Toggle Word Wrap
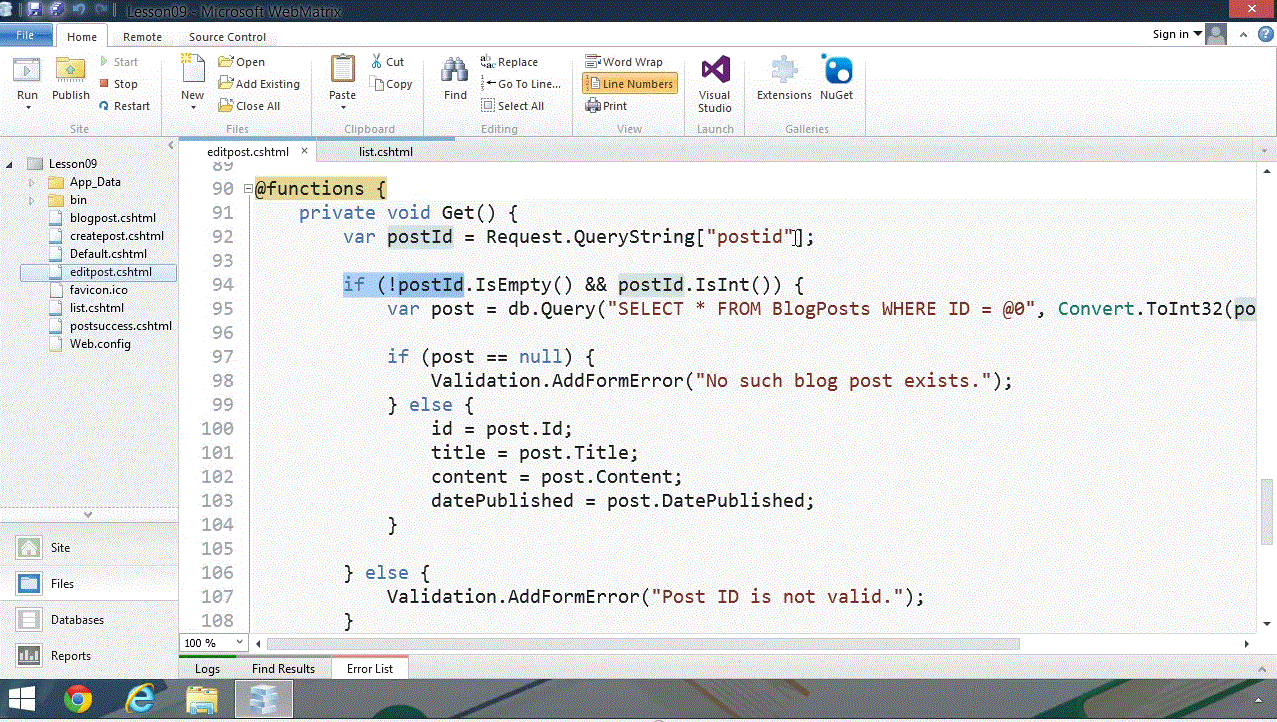Screen dimensions: 1277x722 (x=625, y=62)
